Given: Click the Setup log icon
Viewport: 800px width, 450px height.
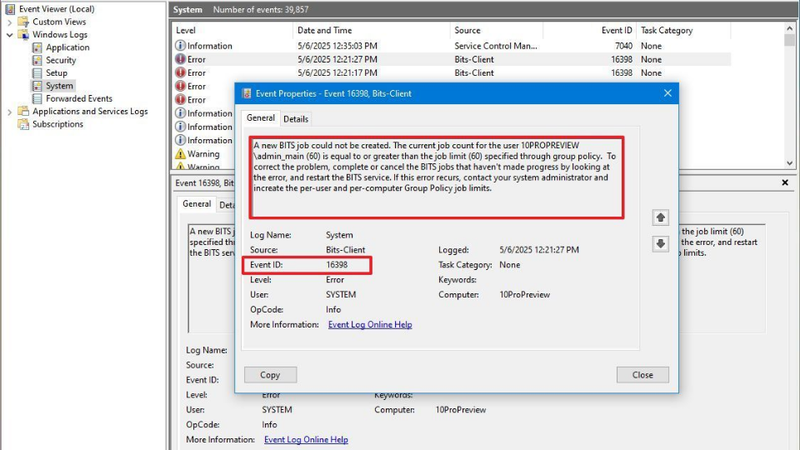Looking at the screenshot, I should [37, 73].
